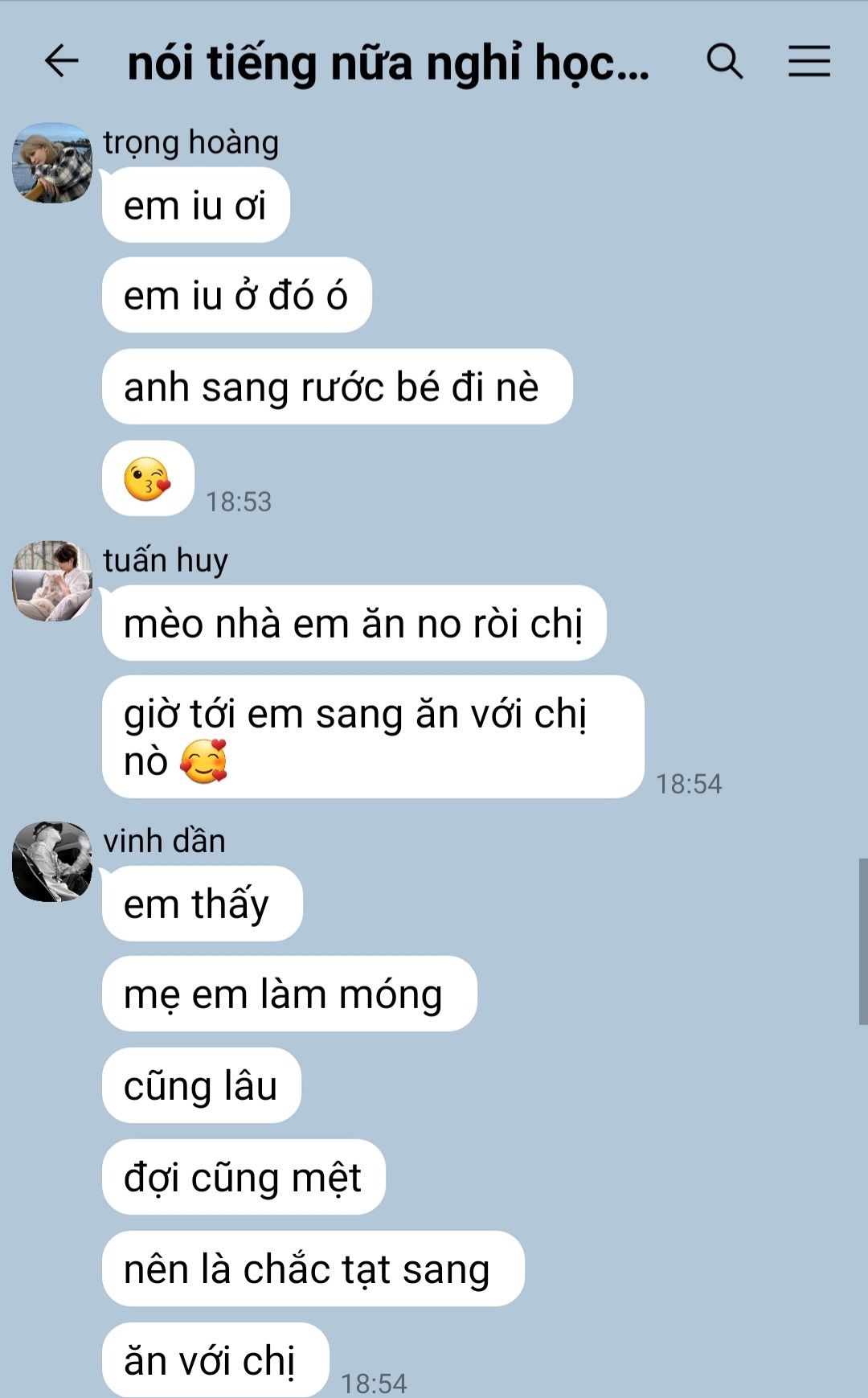Viewport: 868px width, 1398px height.
Task: Select the 'em iu ơi' message bubble
Action: tap(196, 205)
